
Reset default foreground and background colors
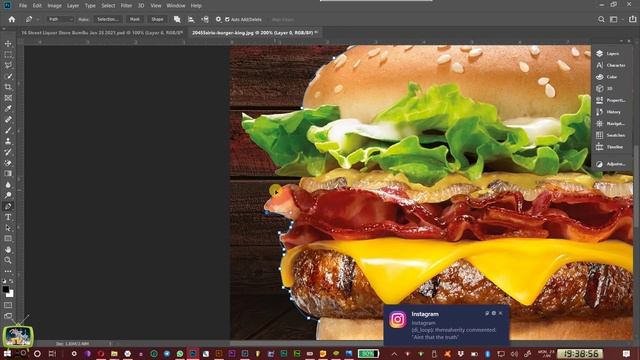4,281
